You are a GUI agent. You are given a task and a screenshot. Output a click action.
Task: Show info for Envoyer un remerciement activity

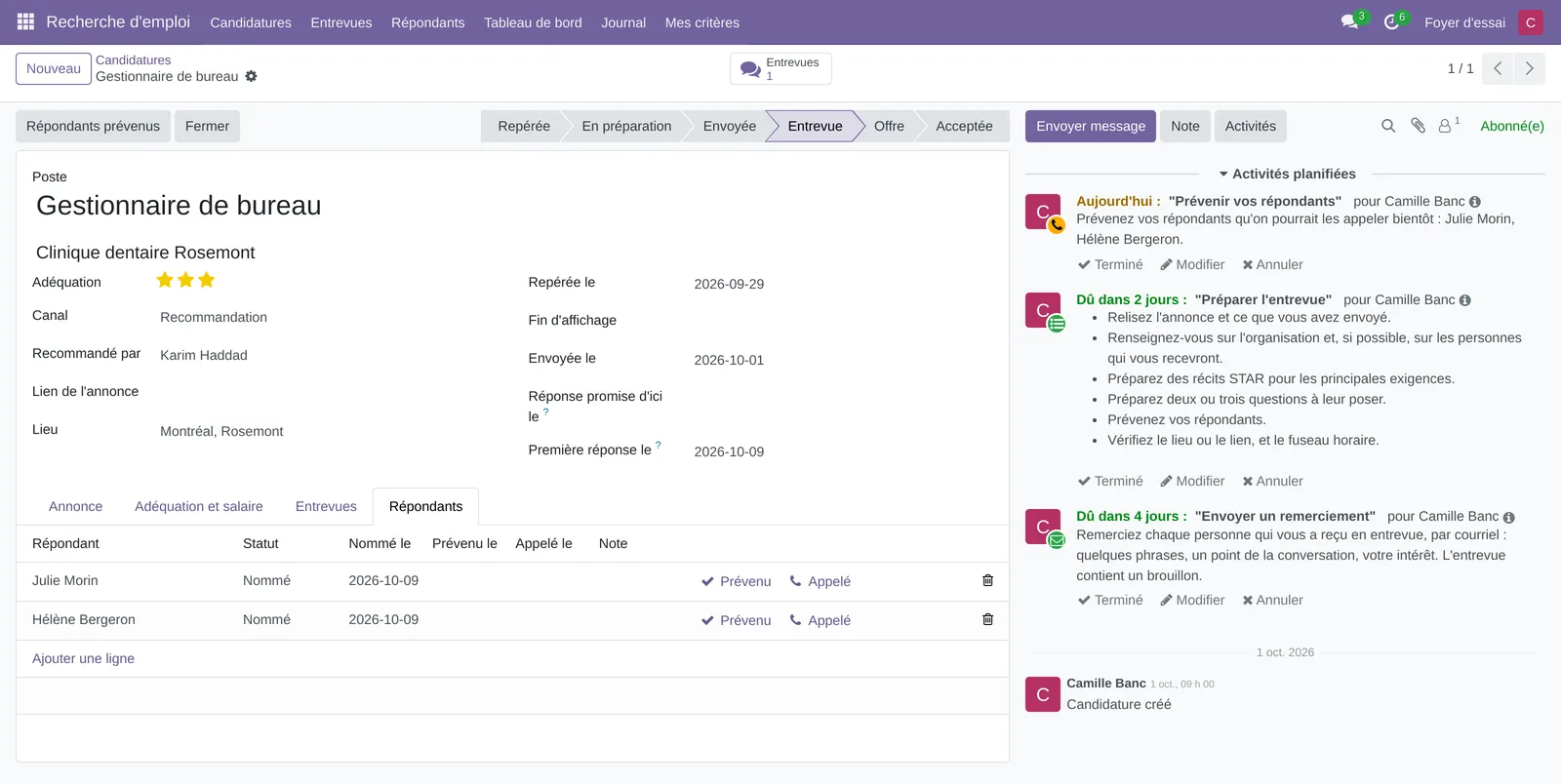click(x=1509, y=517)
